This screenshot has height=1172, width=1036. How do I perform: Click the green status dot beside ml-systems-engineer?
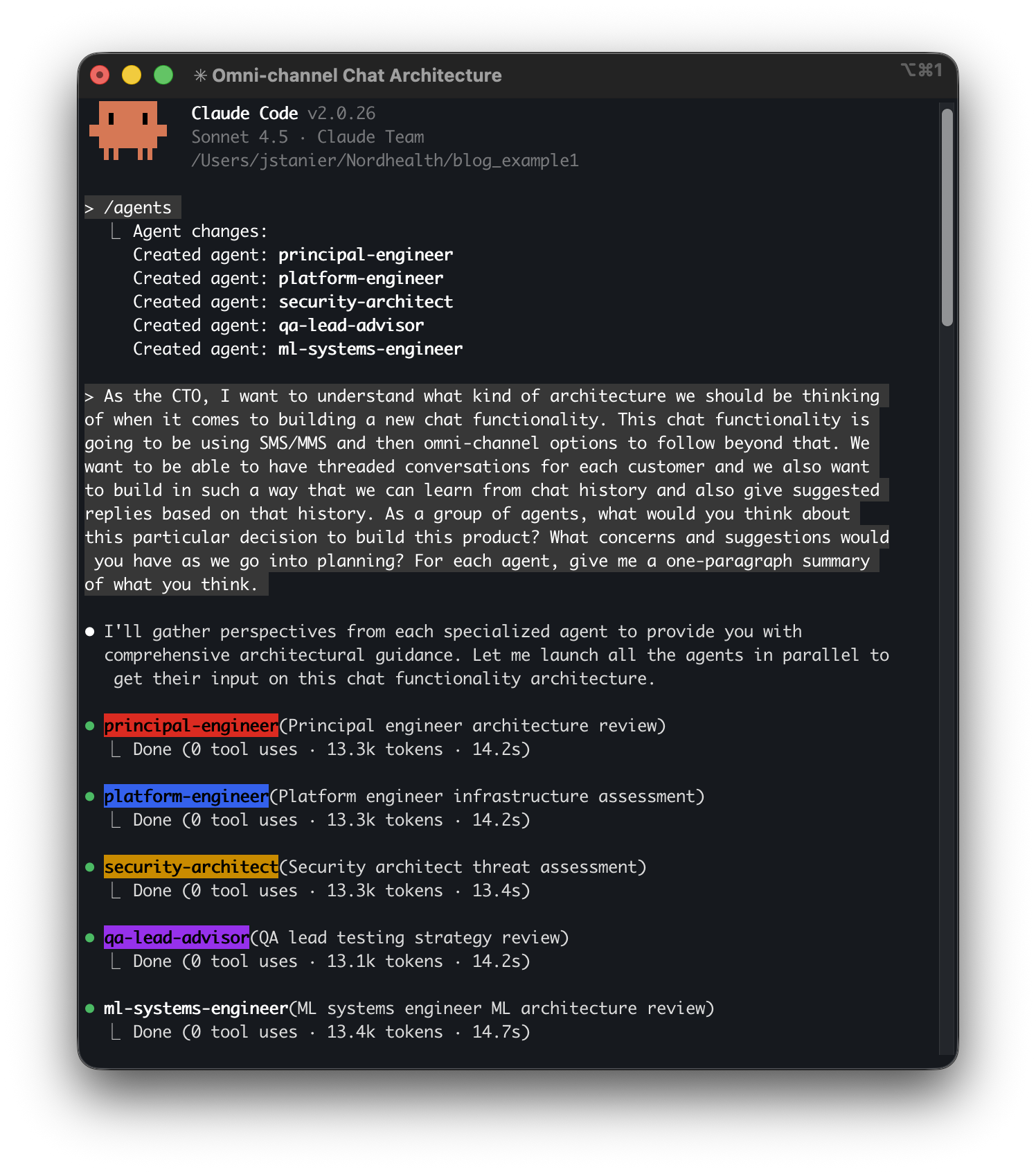pyautogui.click(x=90, y=1009)
